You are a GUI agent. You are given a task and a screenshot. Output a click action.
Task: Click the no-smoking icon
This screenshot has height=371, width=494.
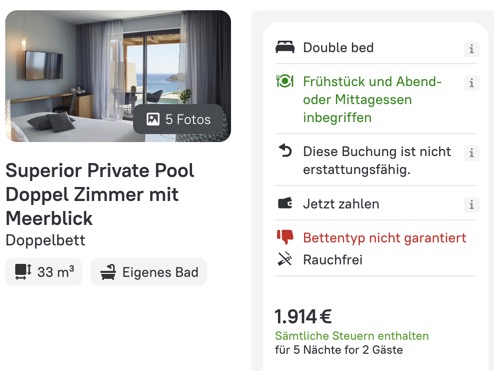tap(285, 259)
